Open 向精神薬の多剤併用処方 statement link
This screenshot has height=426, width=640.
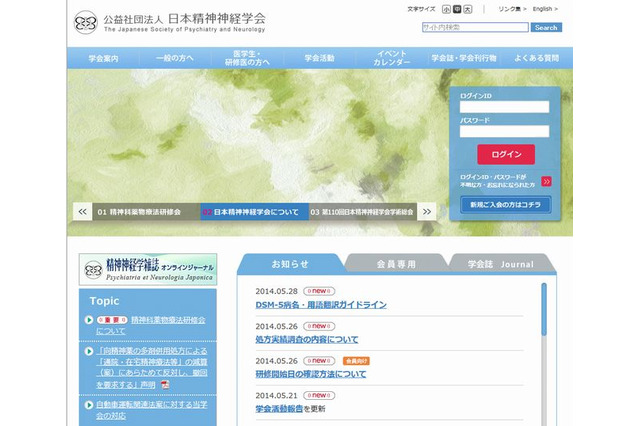point(152,368)
